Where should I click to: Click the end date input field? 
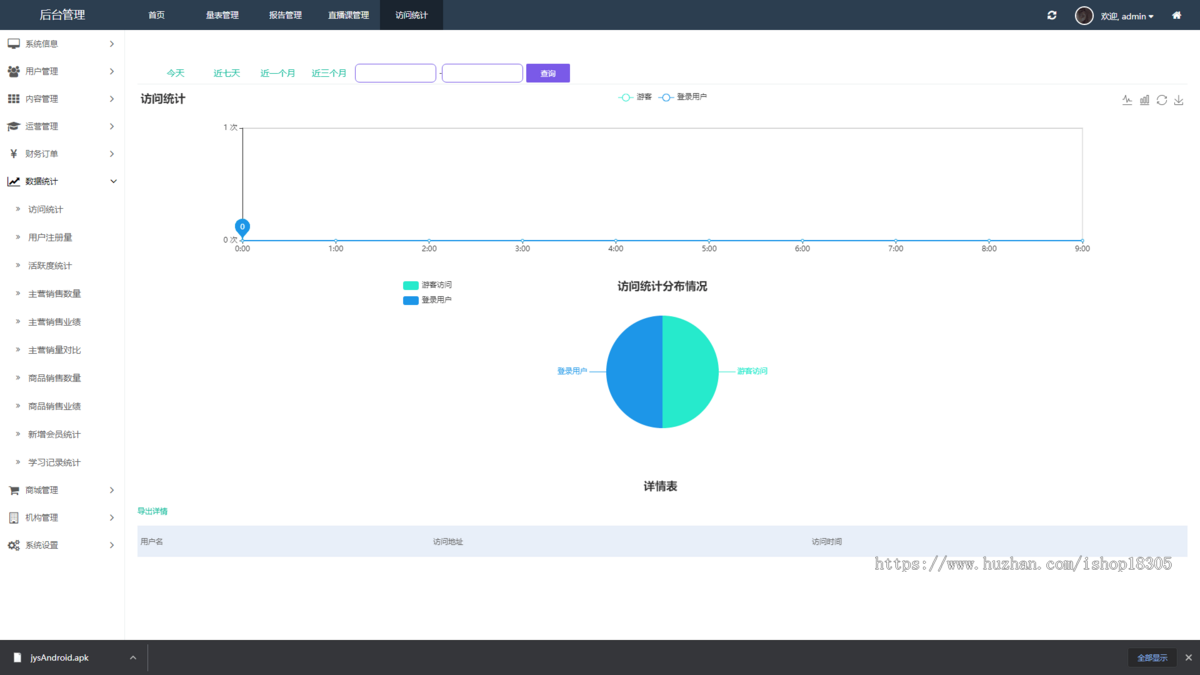[482, 73]
